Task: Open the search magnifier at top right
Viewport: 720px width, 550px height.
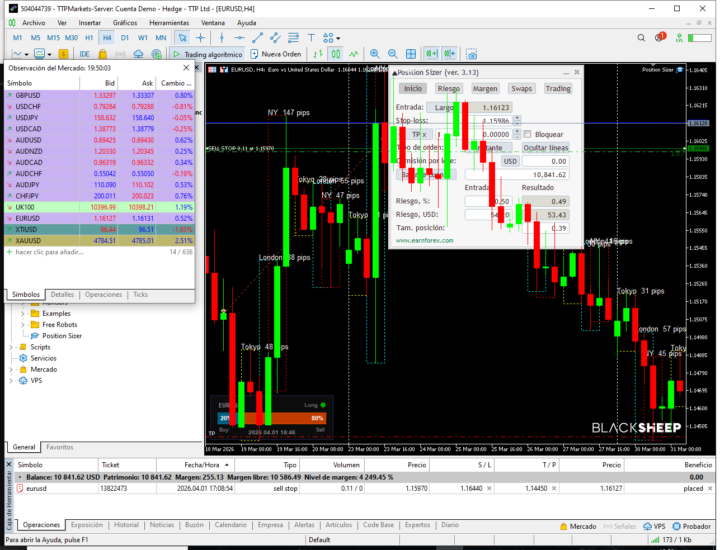Action: [x=641, y=38]
